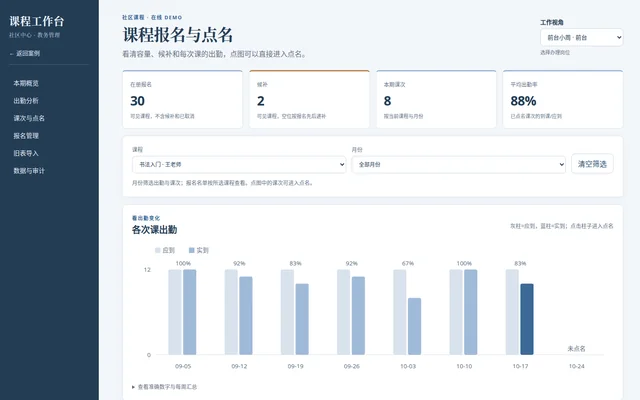Open the 课程 dropdown showing 书法入门·王老师
The height and width of the screenshot is (400, 640).
click(x=239, y=164)
